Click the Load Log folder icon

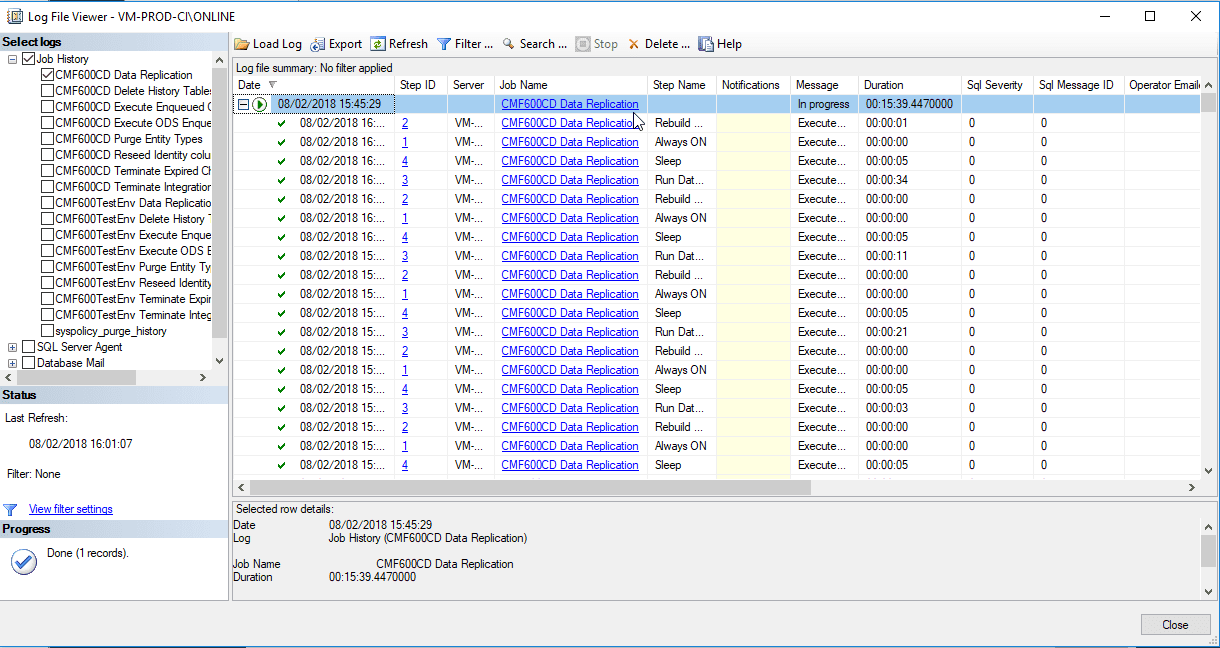pos(242,44)
